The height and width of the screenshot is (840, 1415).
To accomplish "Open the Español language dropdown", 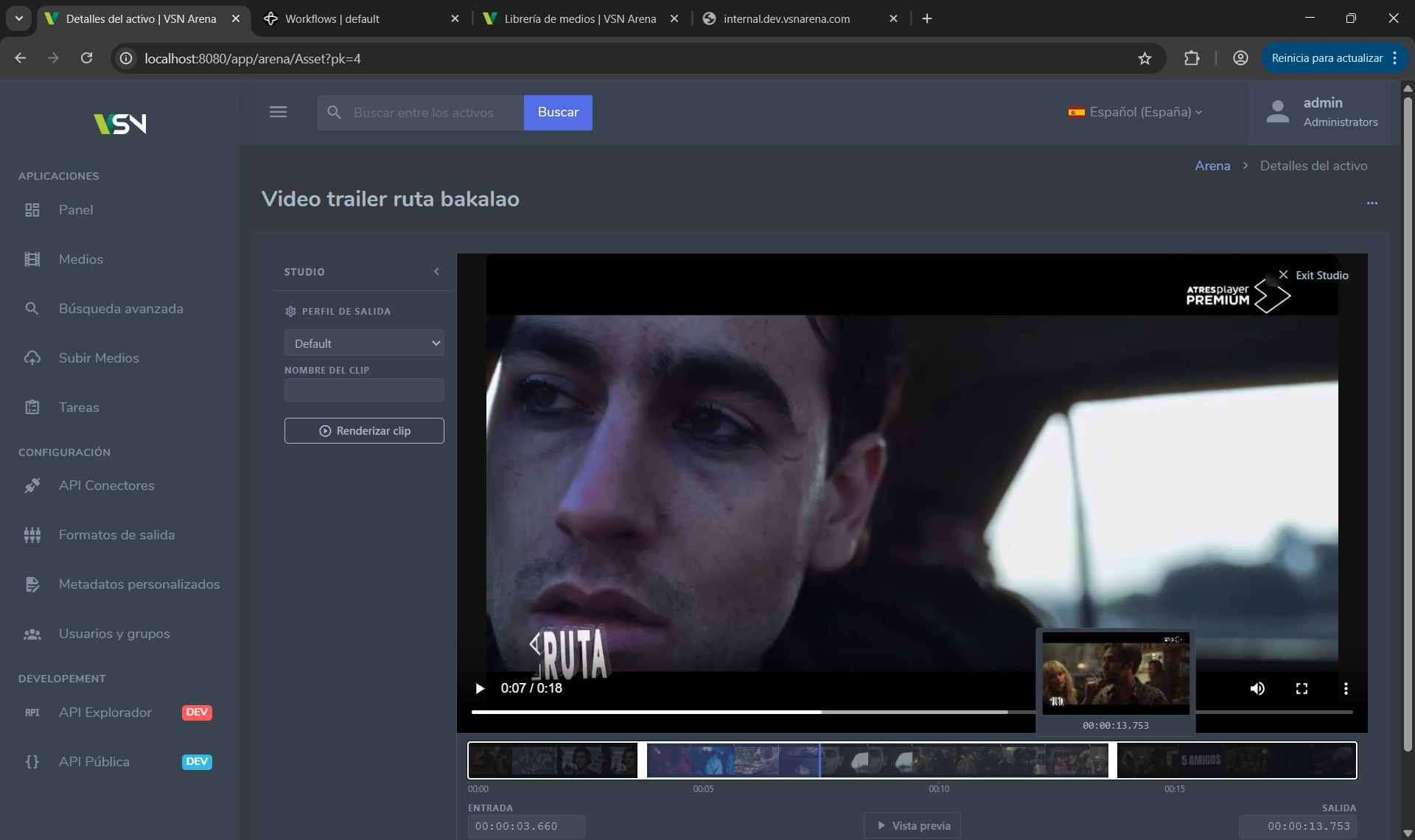I will 1135,112.
